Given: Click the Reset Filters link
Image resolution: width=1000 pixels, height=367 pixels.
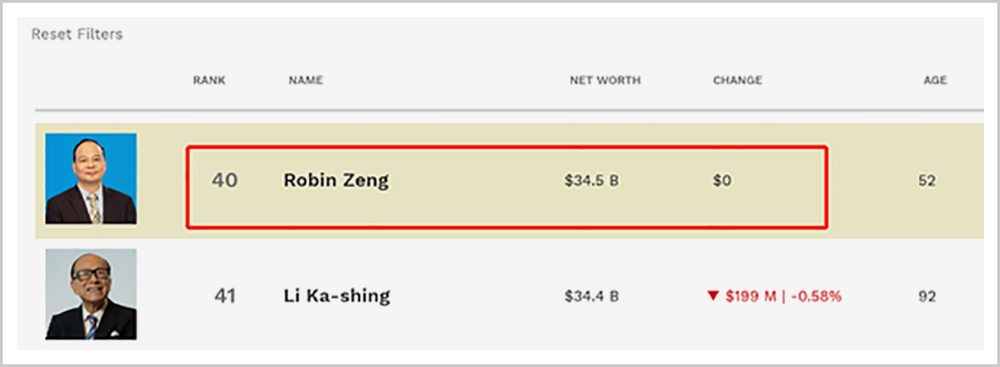Looking at the screenshot, I should click(77, 34).
